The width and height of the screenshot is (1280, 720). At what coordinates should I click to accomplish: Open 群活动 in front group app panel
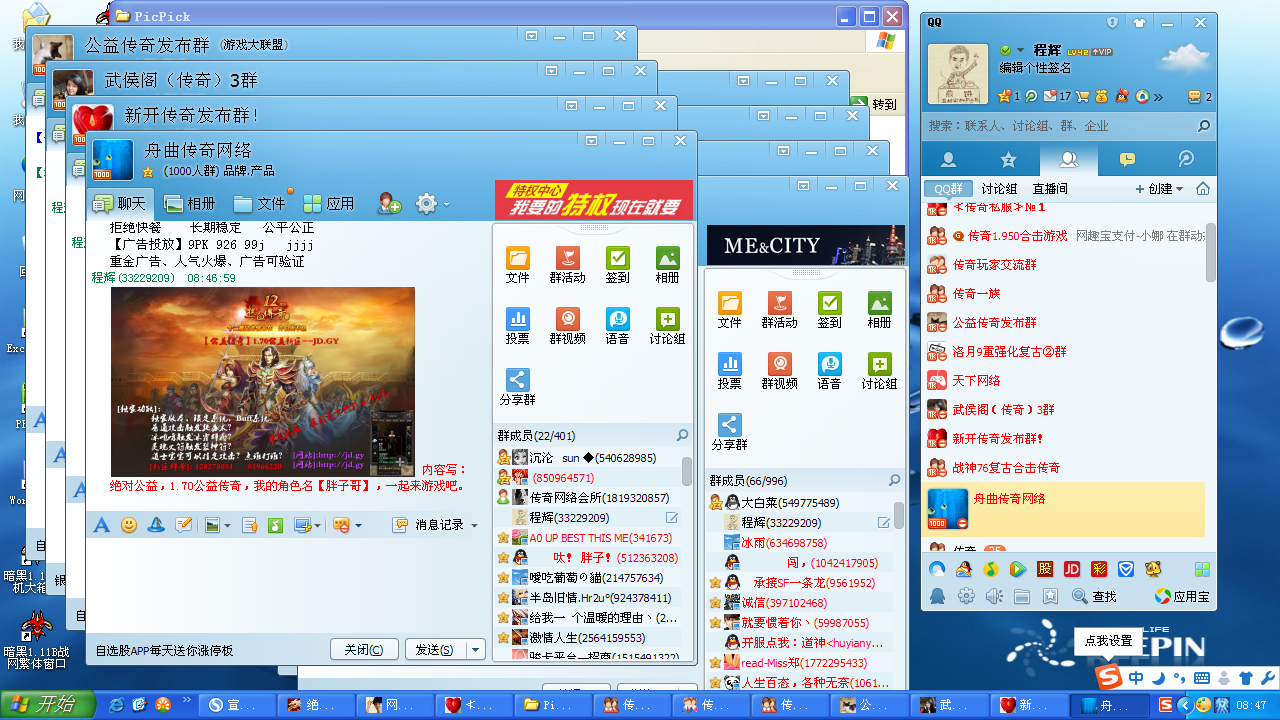pos(567,265)
